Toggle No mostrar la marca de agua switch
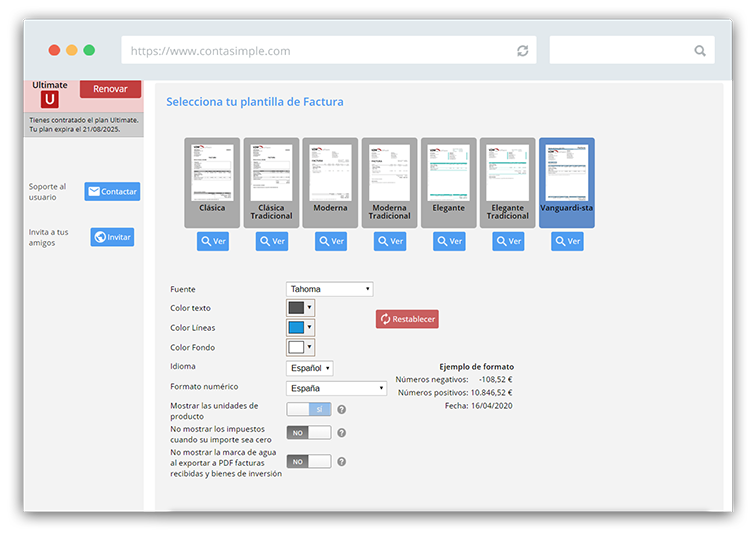This screenshot has width=750, height=535. pyautogui.click(x=309, y=462)
